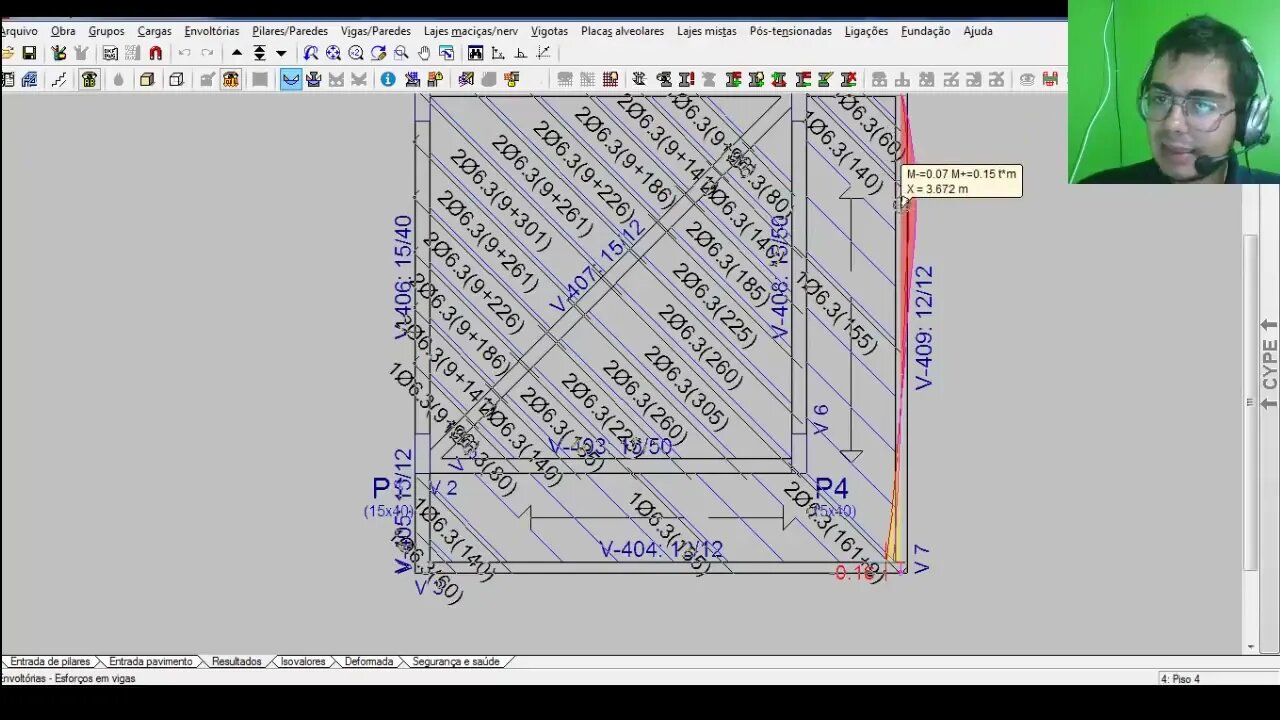Open the Placas alveolares menu
1280x720 pixels.
pos(622,31)
